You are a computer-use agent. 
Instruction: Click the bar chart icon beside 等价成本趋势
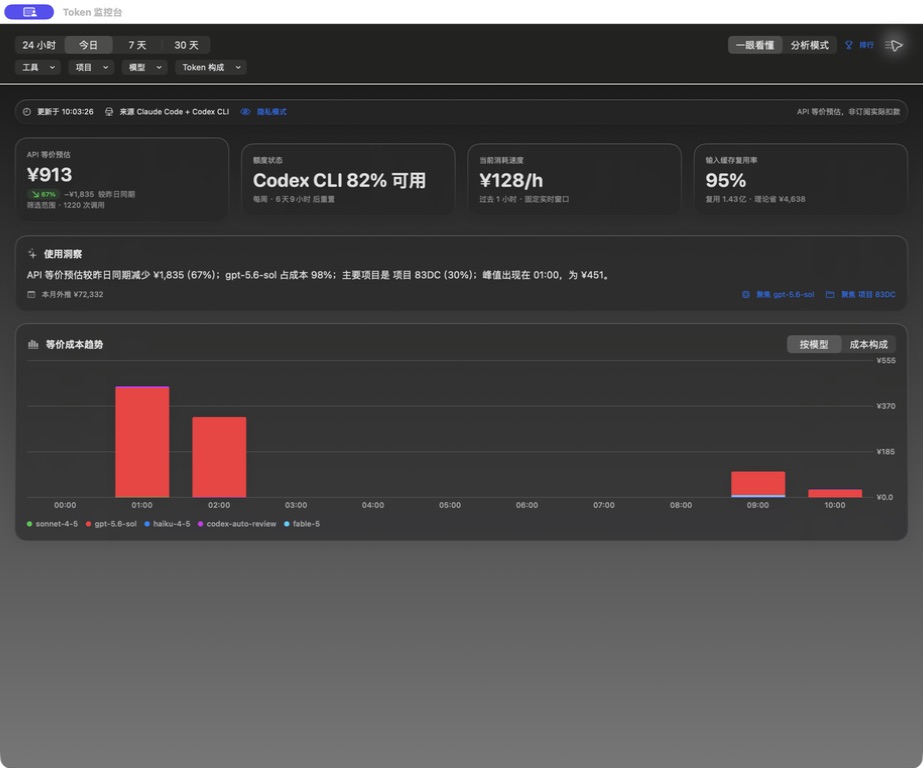[x=33, y=344]
